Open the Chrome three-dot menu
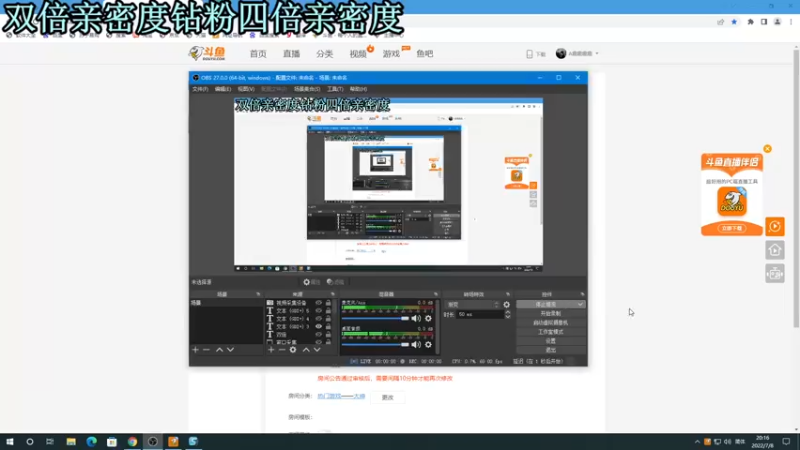Image resolution: width=800 pixels, height=450 pixels. coord(791,22)
